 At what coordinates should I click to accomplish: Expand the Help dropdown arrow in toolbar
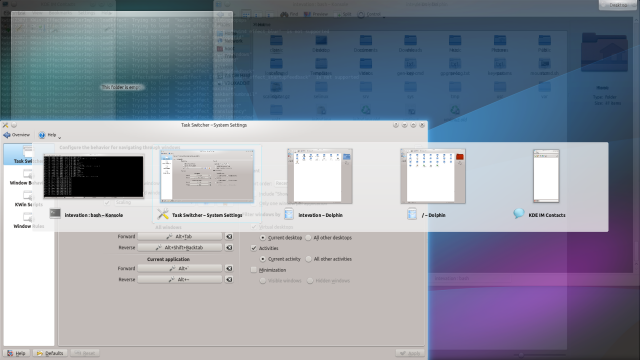(60, 138)
